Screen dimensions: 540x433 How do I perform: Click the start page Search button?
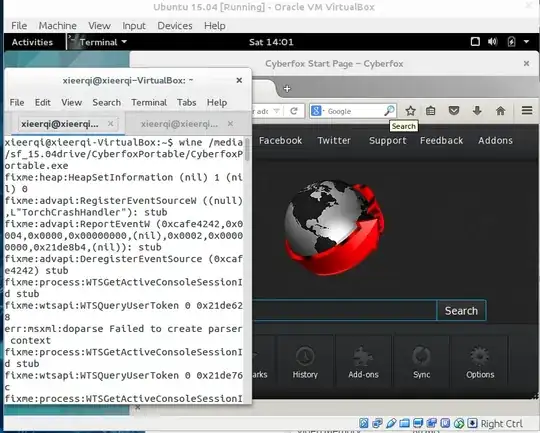tap(461, 310)
